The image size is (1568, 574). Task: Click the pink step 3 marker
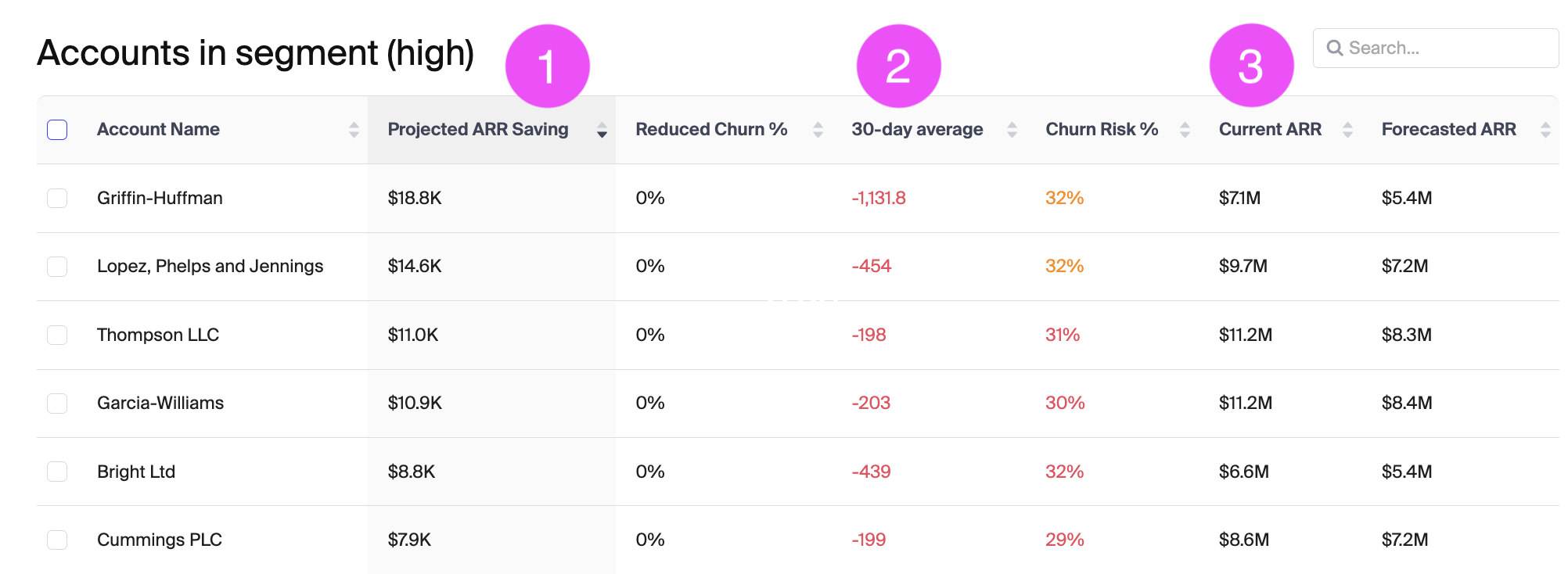click(x=1251, y=66)
